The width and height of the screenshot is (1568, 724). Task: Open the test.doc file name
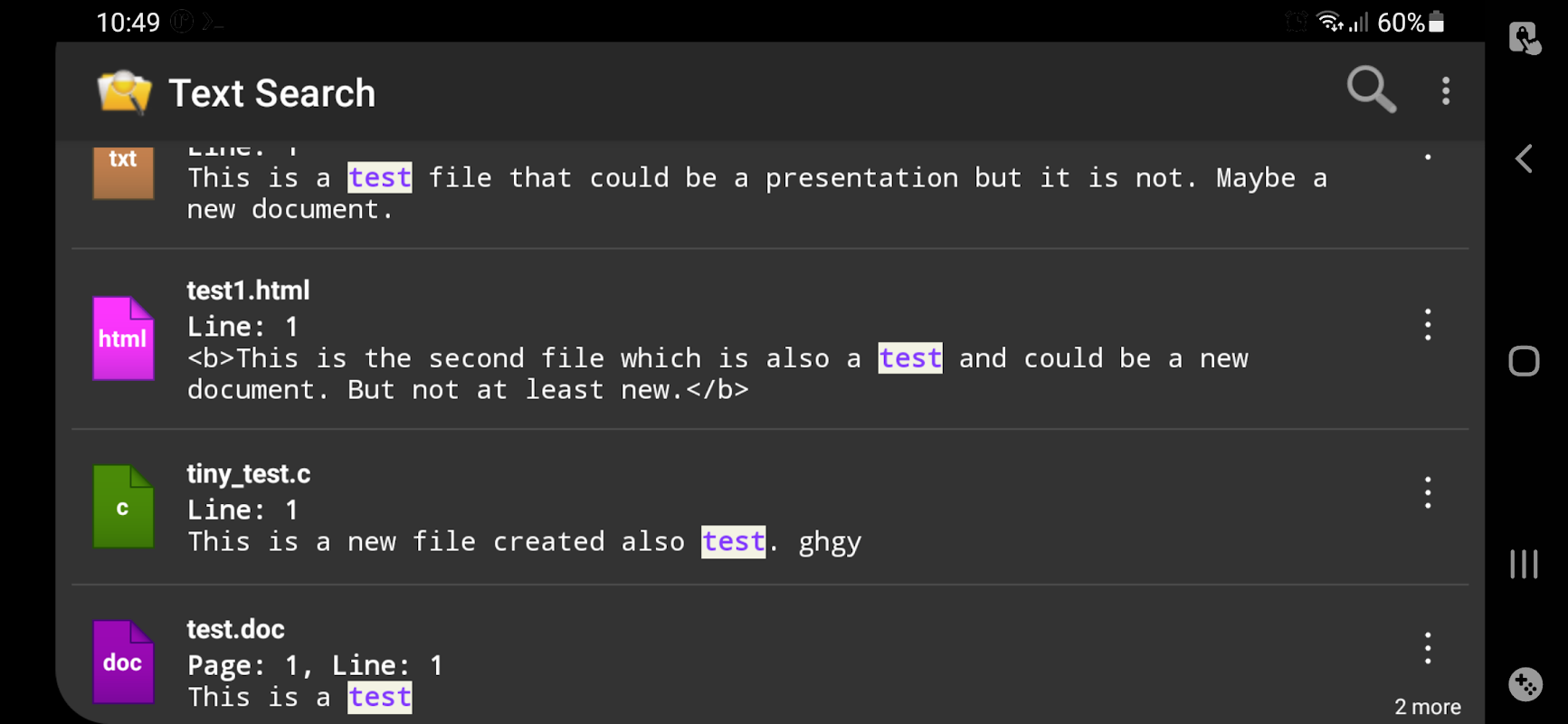point(235,629)
